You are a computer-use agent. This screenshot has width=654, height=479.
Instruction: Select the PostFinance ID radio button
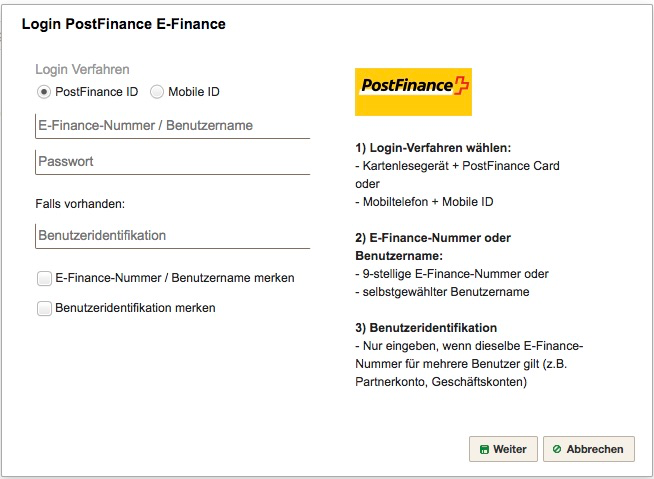coord(44,92)
